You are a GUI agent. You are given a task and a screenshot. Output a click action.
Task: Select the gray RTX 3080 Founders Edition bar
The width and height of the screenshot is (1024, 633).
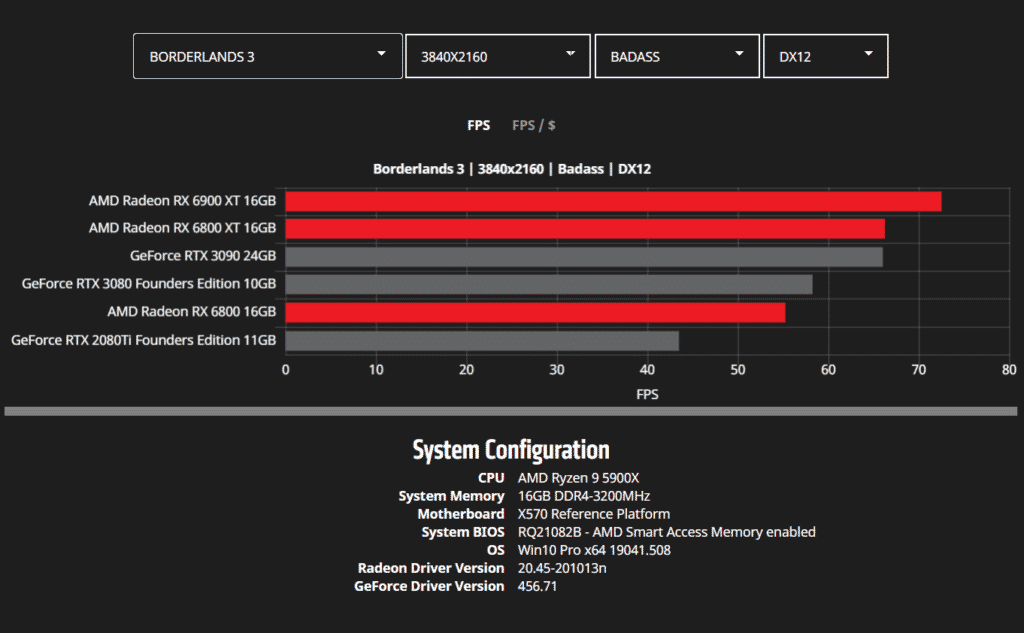[549, 285]
